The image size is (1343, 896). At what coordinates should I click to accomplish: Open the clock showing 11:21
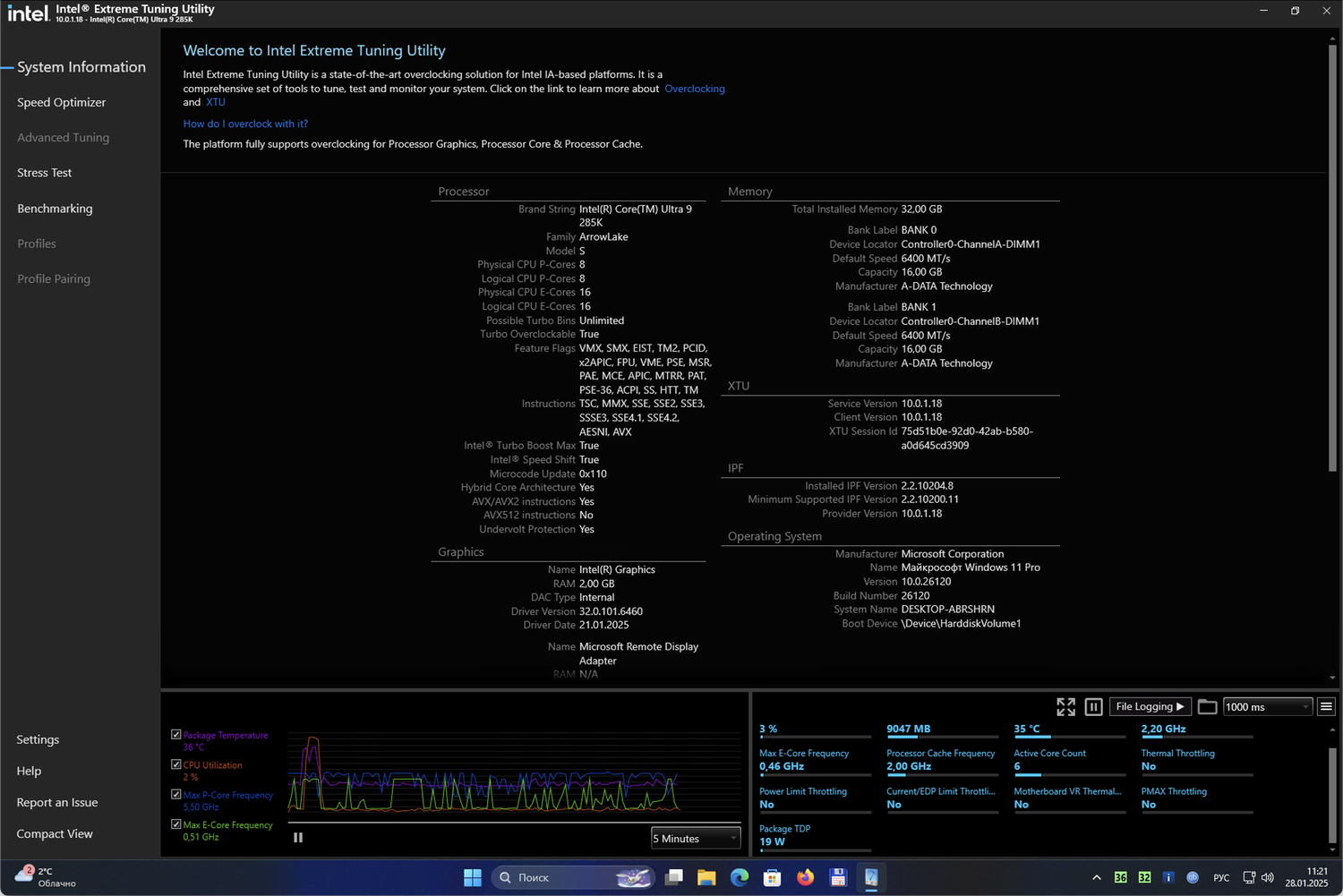point(1306,877)
